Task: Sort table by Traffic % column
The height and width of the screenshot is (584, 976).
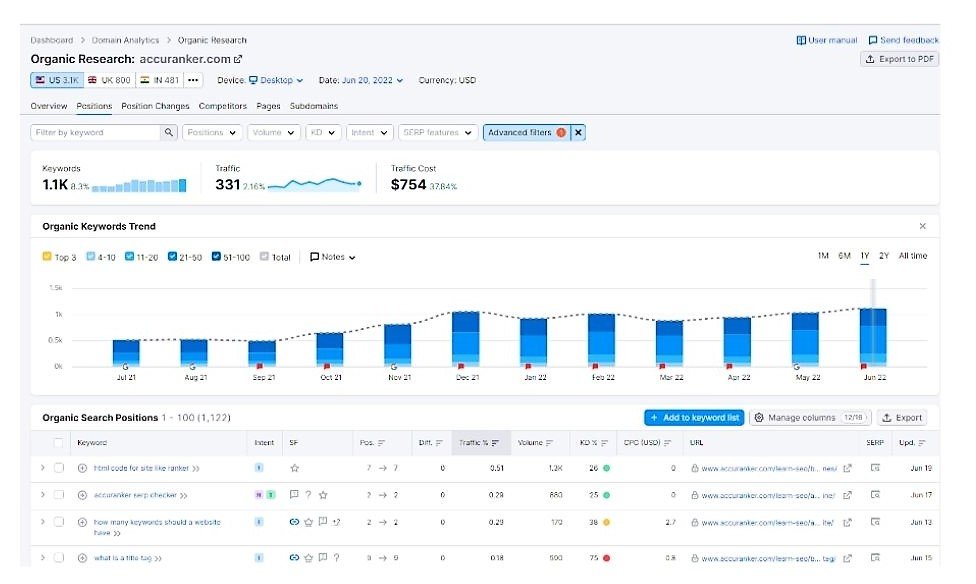Action: (x=479, y=443)
